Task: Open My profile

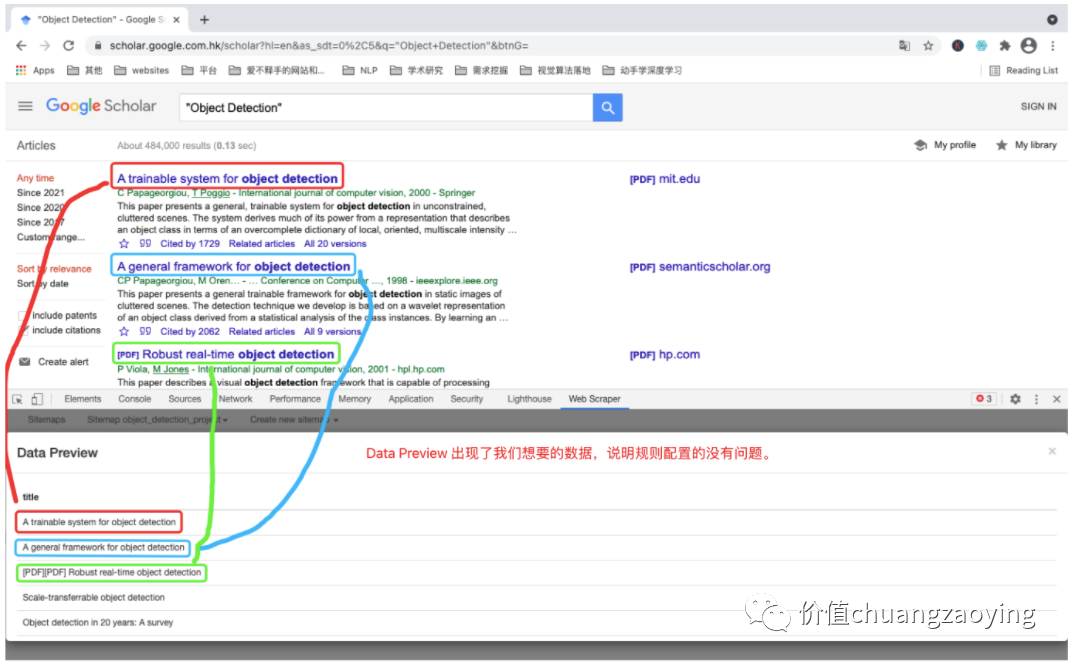Action: pos(945,145)
